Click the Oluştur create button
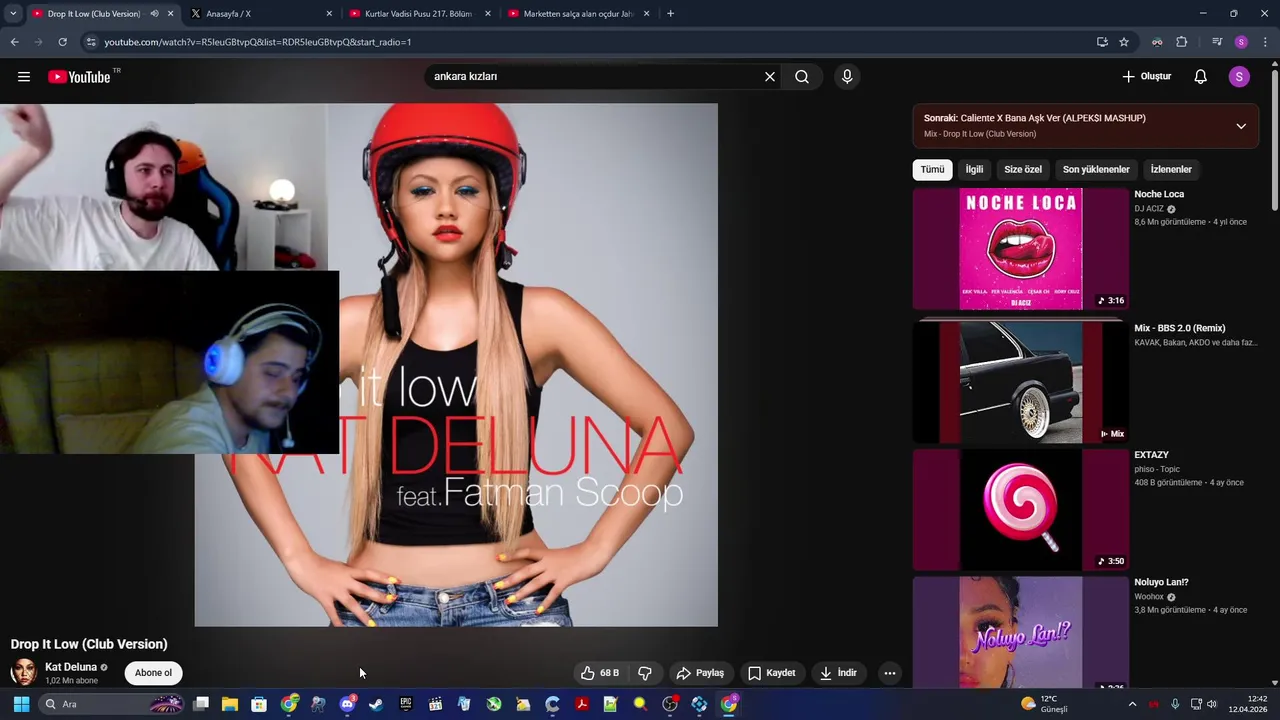This screenshot has width=1280, height=720. point(1146,77)
